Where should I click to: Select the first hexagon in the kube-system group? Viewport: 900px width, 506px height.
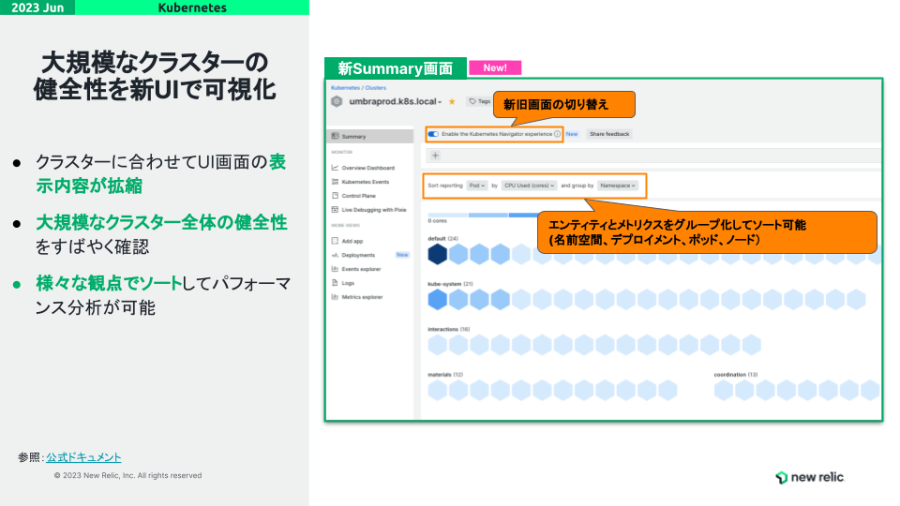437,299
